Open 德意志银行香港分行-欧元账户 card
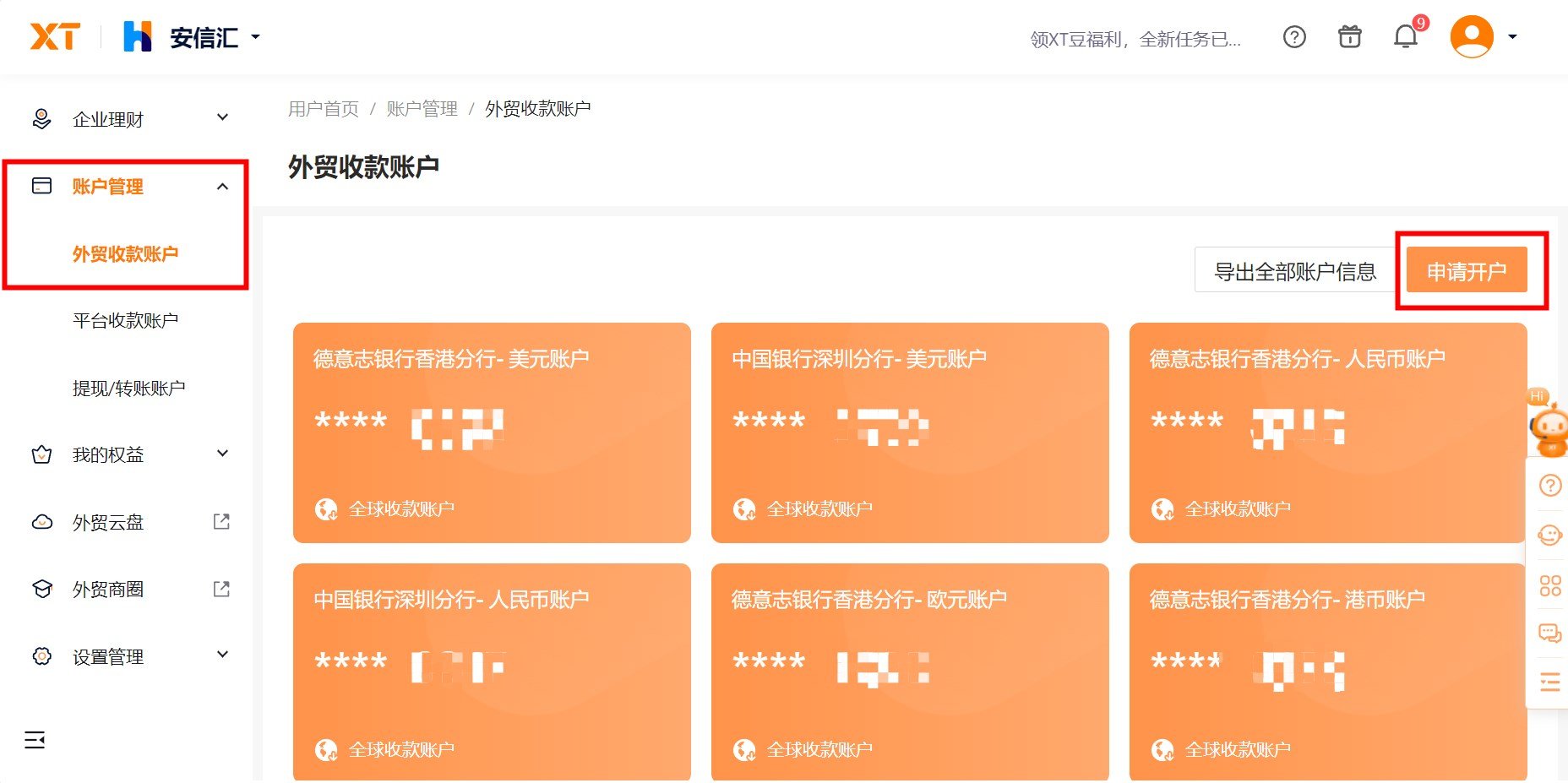 point(910,672)
